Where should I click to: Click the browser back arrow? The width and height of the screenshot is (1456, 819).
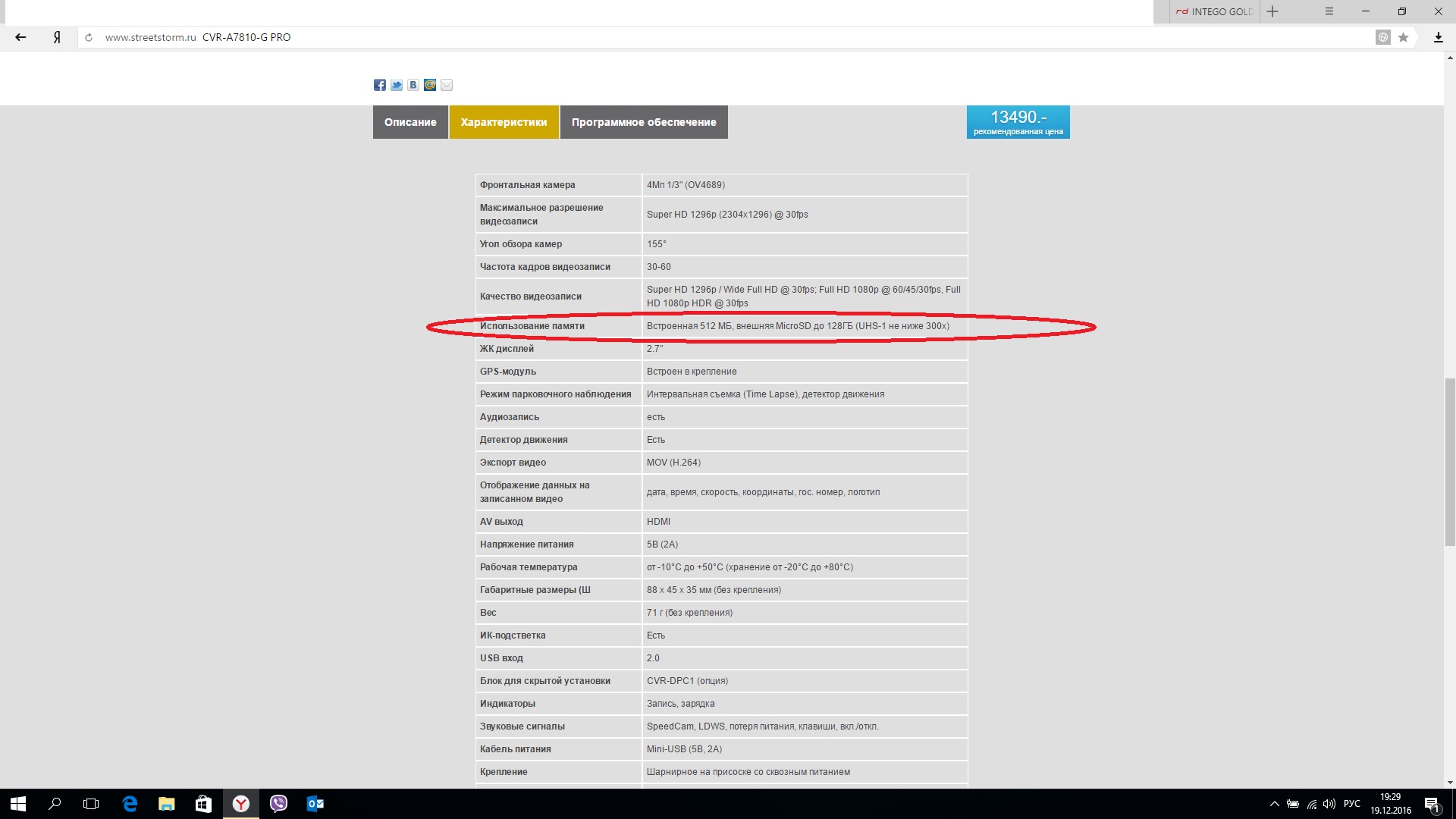point(20,37)
